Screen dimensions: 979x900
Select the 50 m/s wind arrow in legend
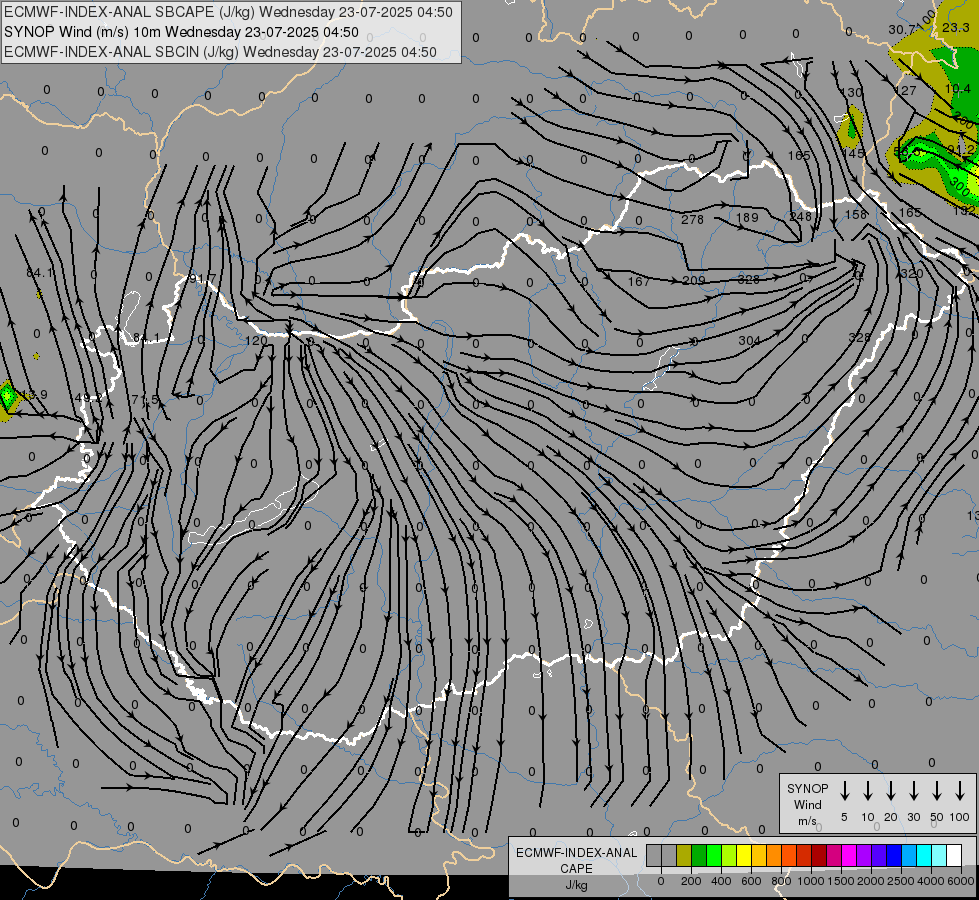click(x=937, y=791)
